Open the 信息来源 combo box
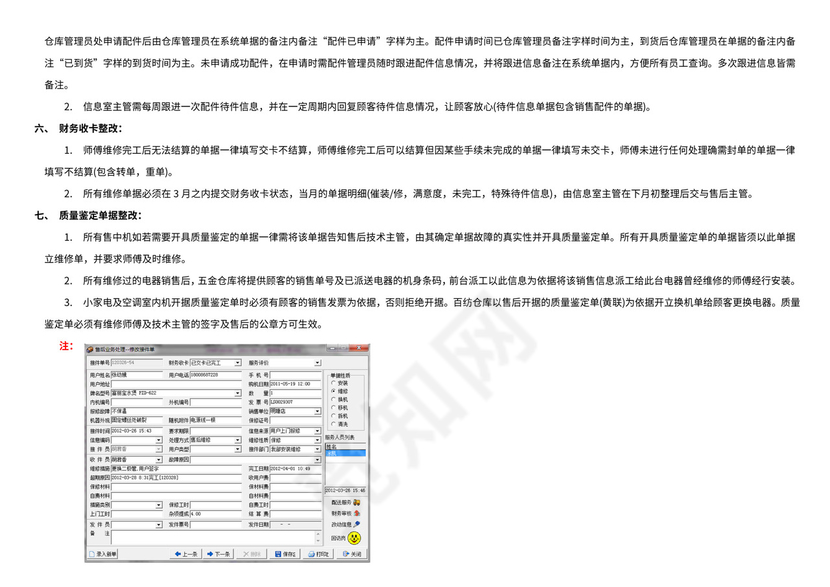Image resolution: width=830 pixels, height=587 pixels. click(316, 429)
